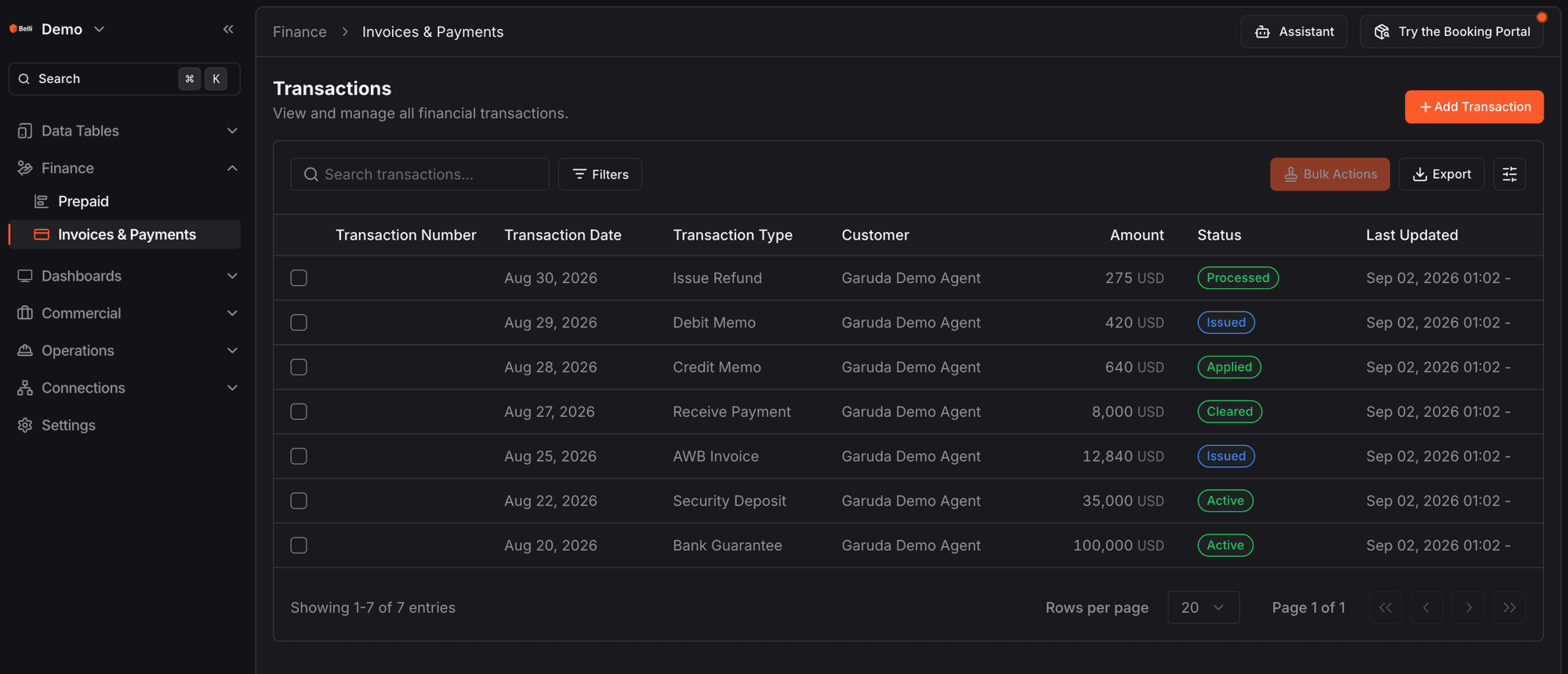1568x674 pixels.
Task: Select the AWB Invoice row checkbox
Action: pyautogui.click(x=299, y=457)
